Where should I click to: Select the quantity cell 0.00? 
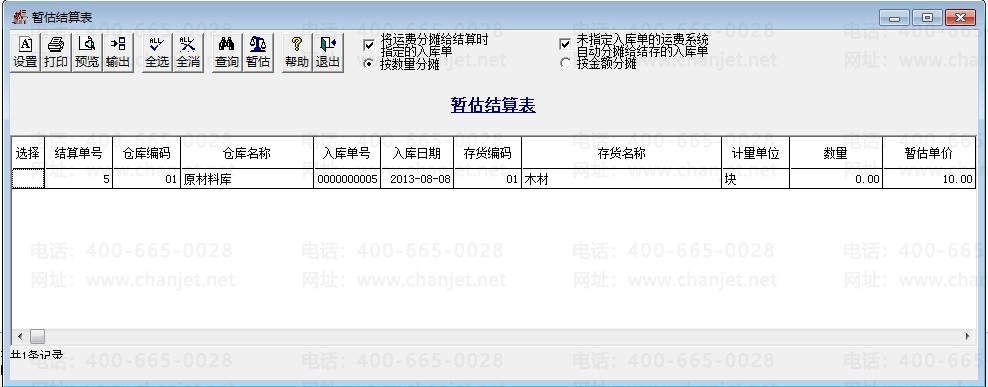point(836,179)
